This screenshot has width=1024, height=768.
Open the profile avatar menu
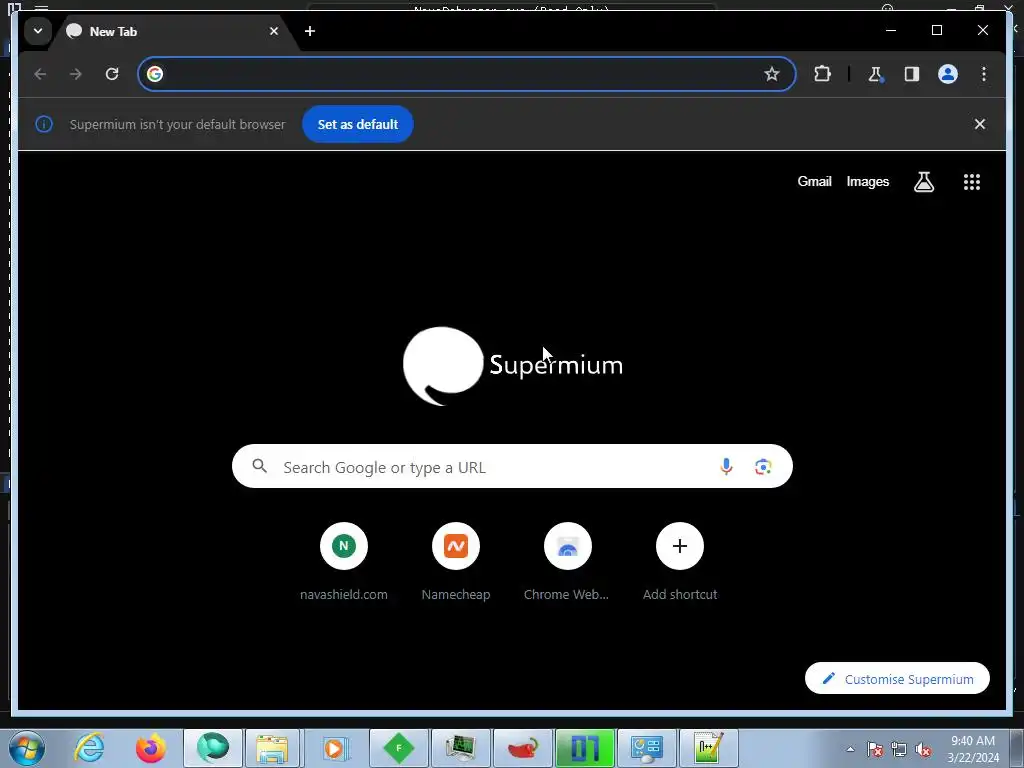click(948, 74)
